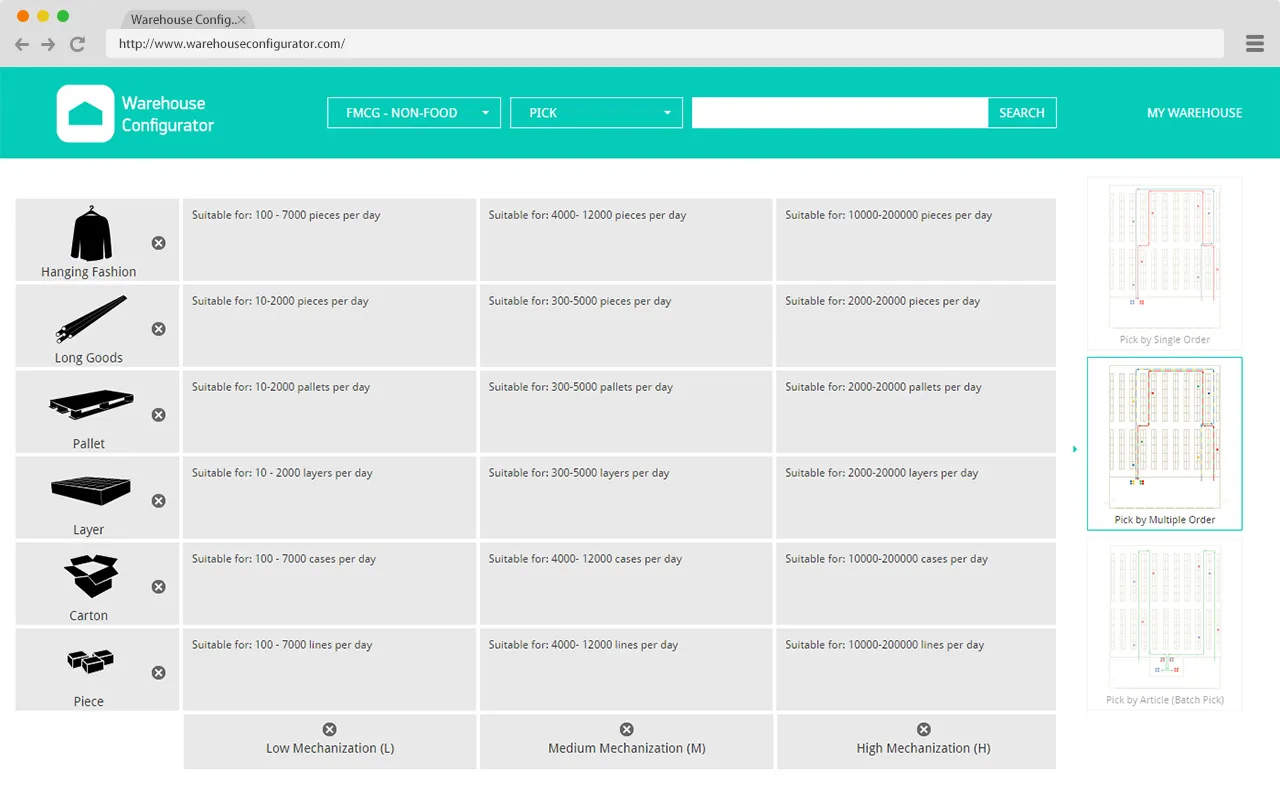Click the SEARCH button
This screenshot has height=809, width=1280.
pyautogui.click(x=1021, y=113)
